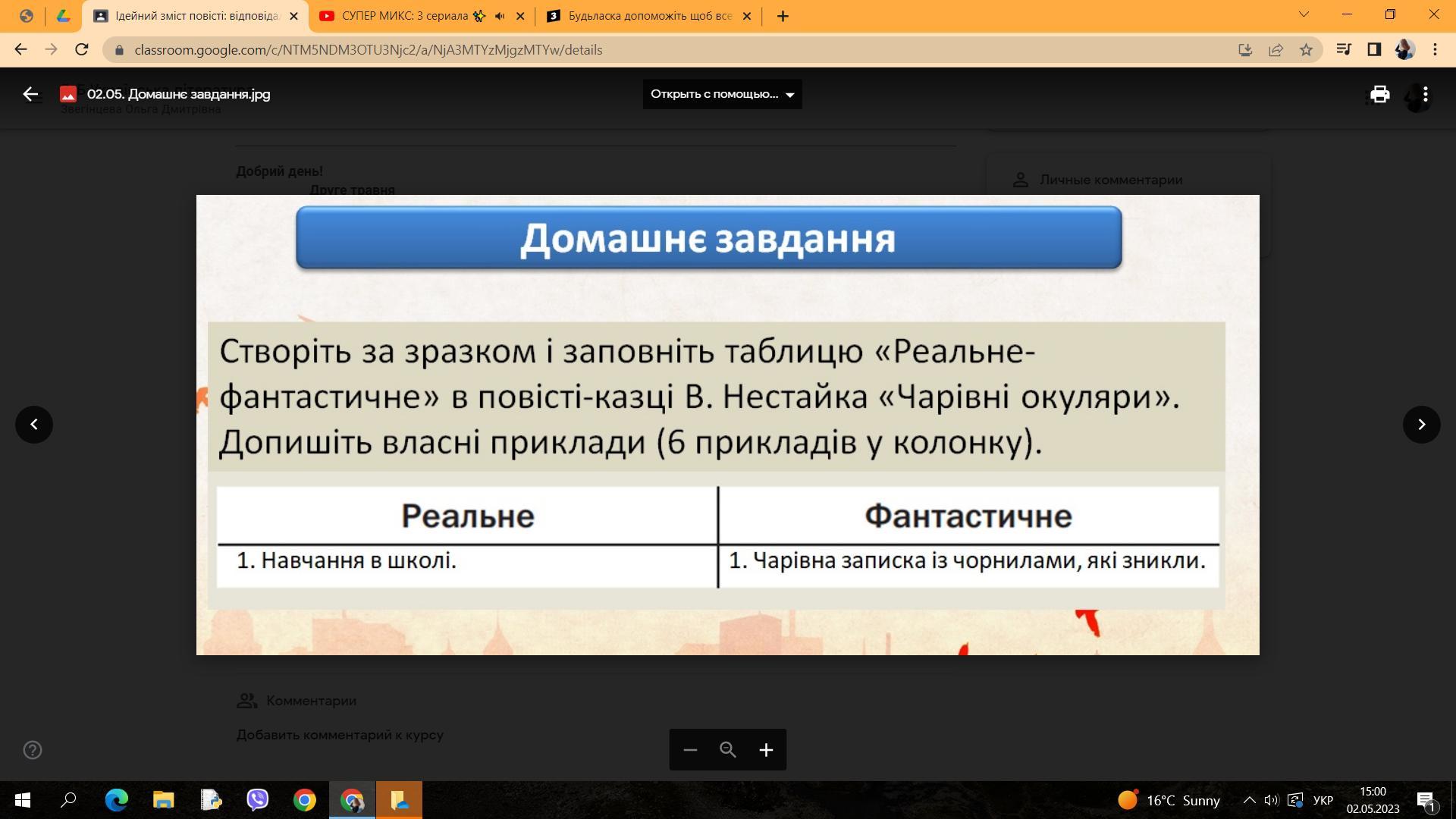This screenshot has width=1456, height=819.
Task: Show hidden system tray icons
Action: coord(1249,800)
